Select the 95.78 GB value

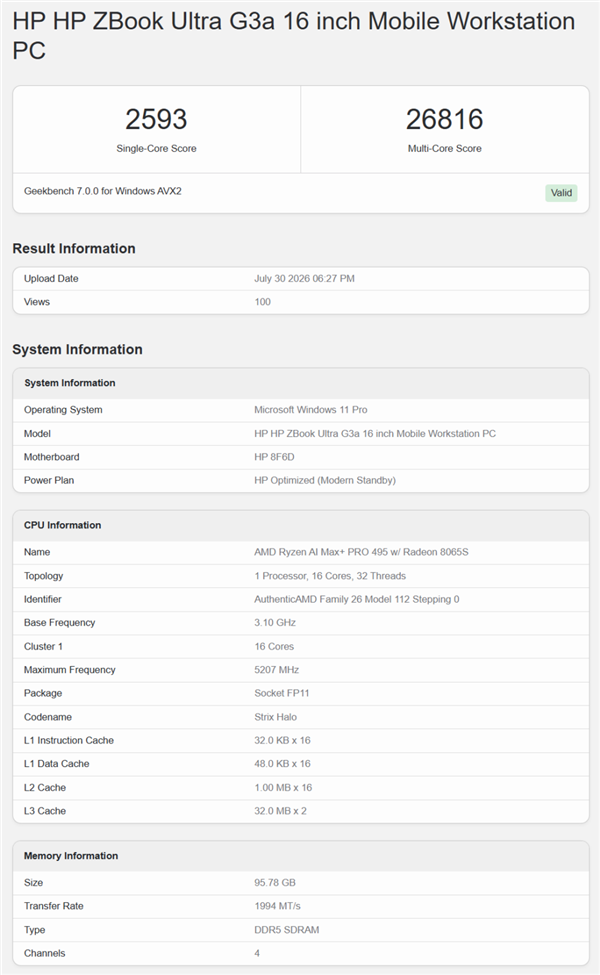275,883
